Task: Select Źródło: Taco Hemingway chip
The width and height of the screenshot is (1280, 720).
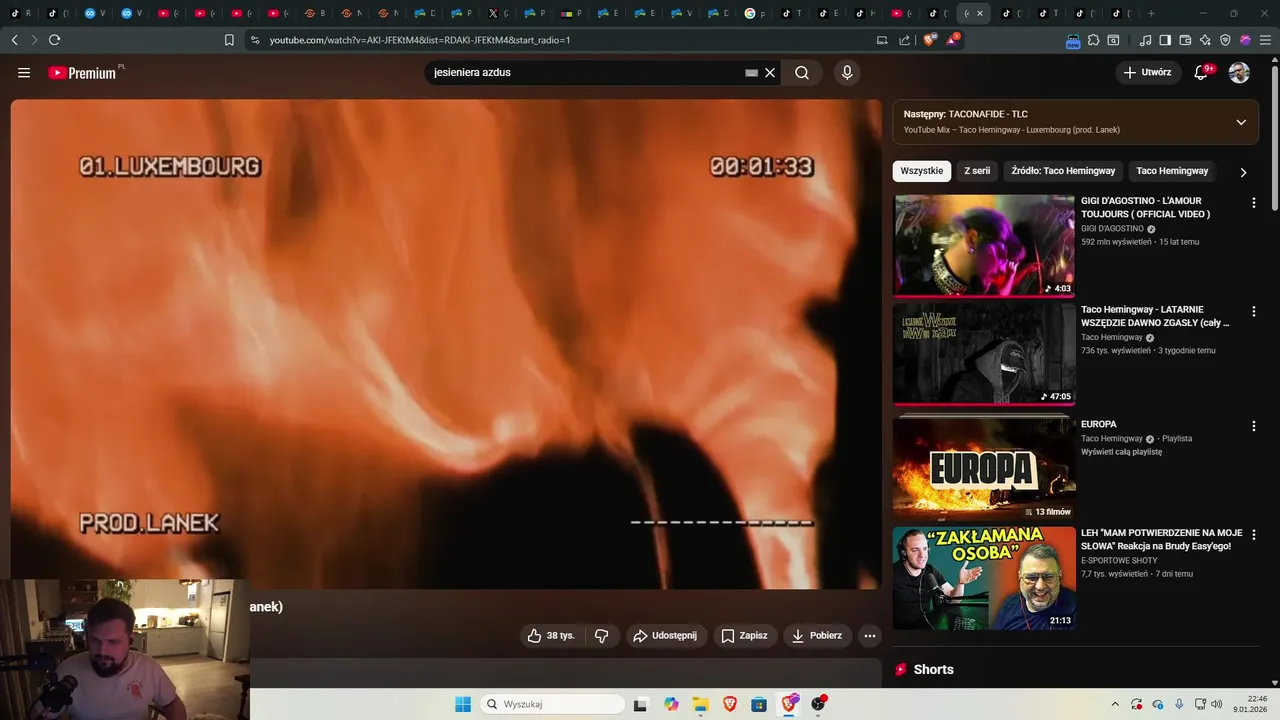Action: click(1063, 171)
